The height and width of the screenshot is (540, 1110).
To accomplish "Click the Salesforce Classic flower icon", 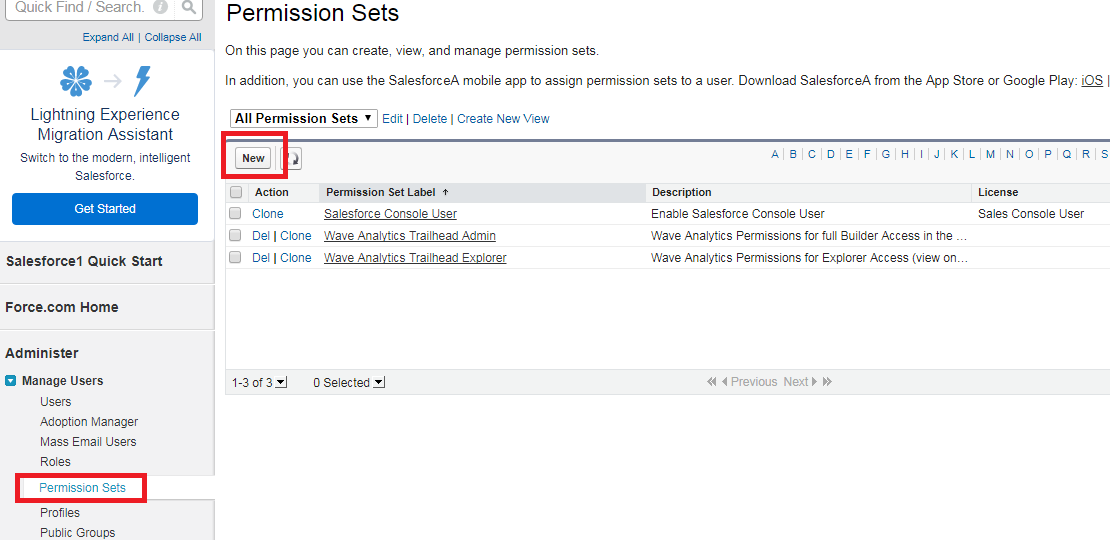I will click(76, 80).
